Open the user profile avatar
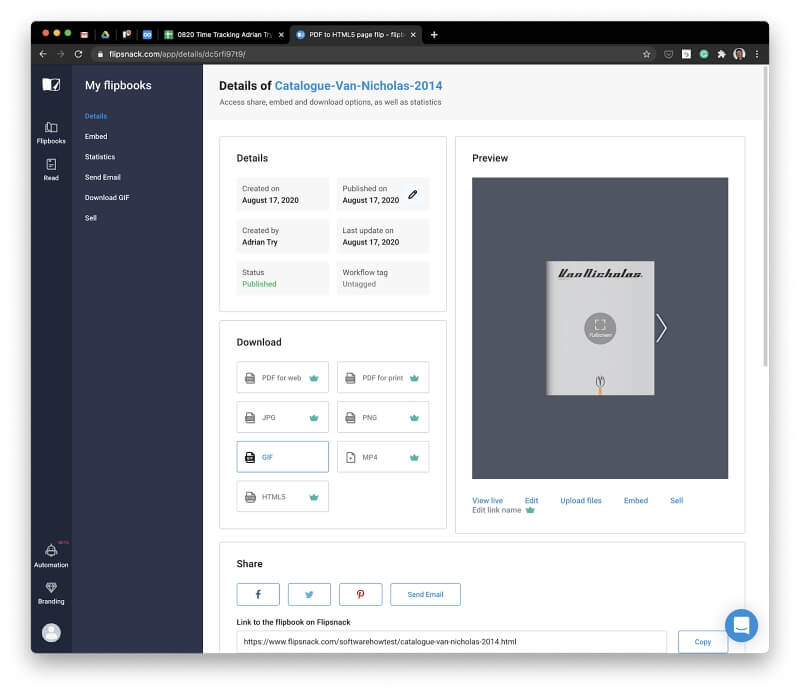The image size is (800, 694). (x=51, y=633)
